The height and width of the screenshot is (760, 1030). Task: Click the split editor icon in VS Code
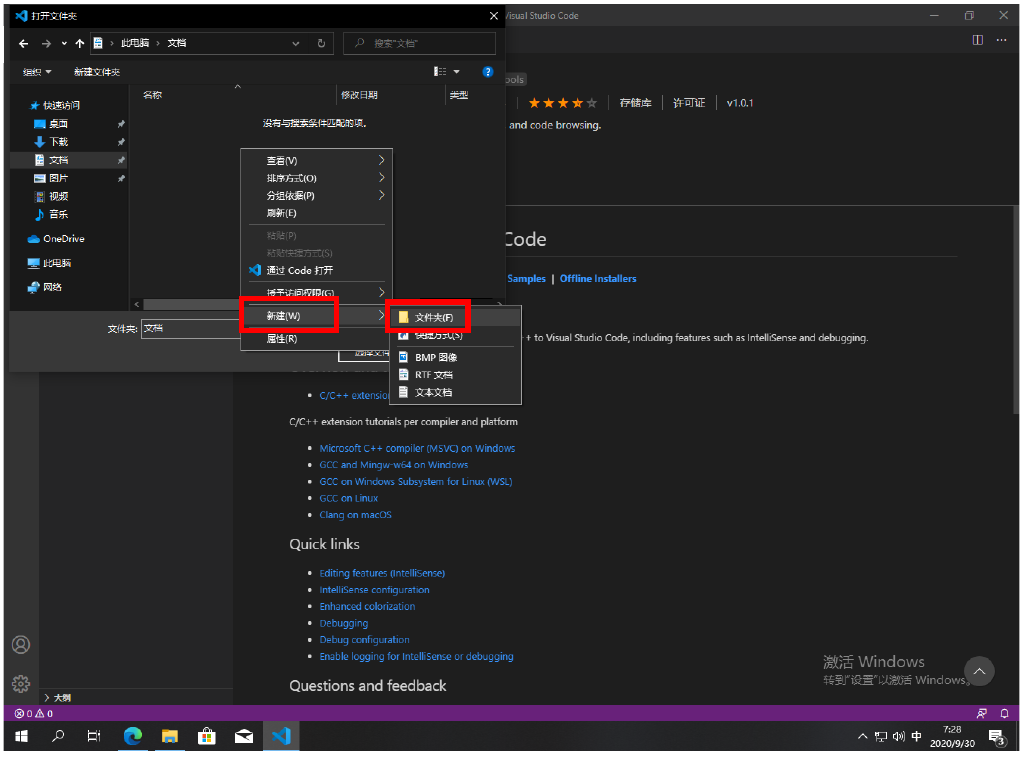pyautogui.click(x=977, y=40)
